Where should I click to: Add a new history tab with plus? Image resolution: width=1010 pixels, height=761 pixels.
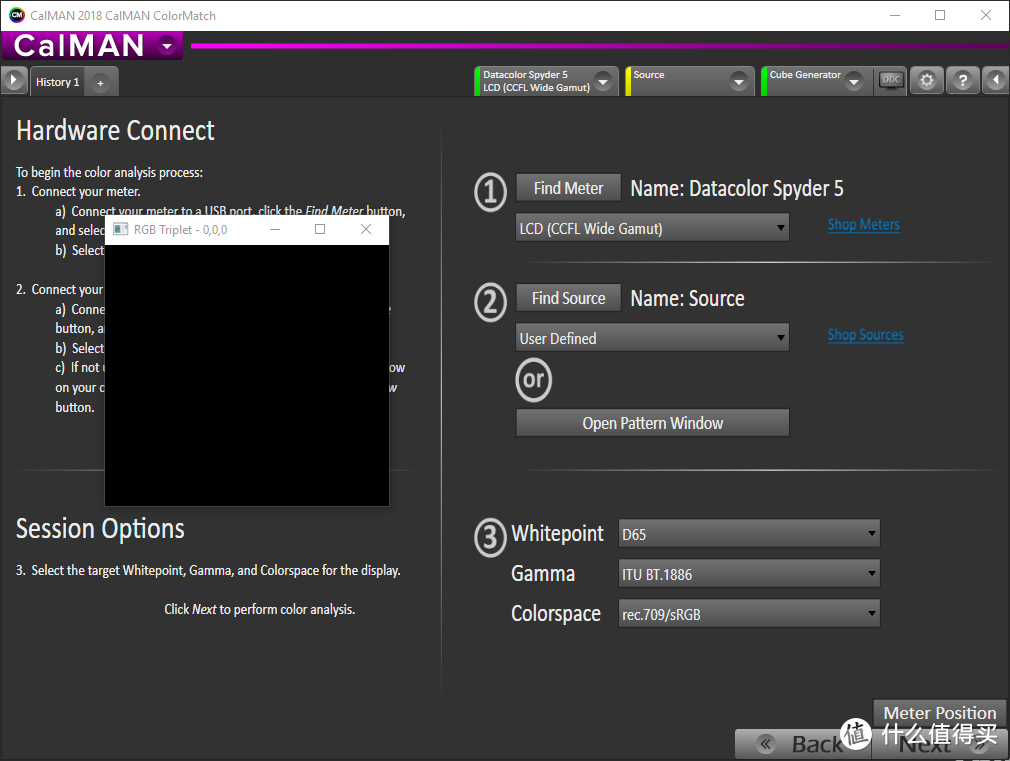coord(100,83)
